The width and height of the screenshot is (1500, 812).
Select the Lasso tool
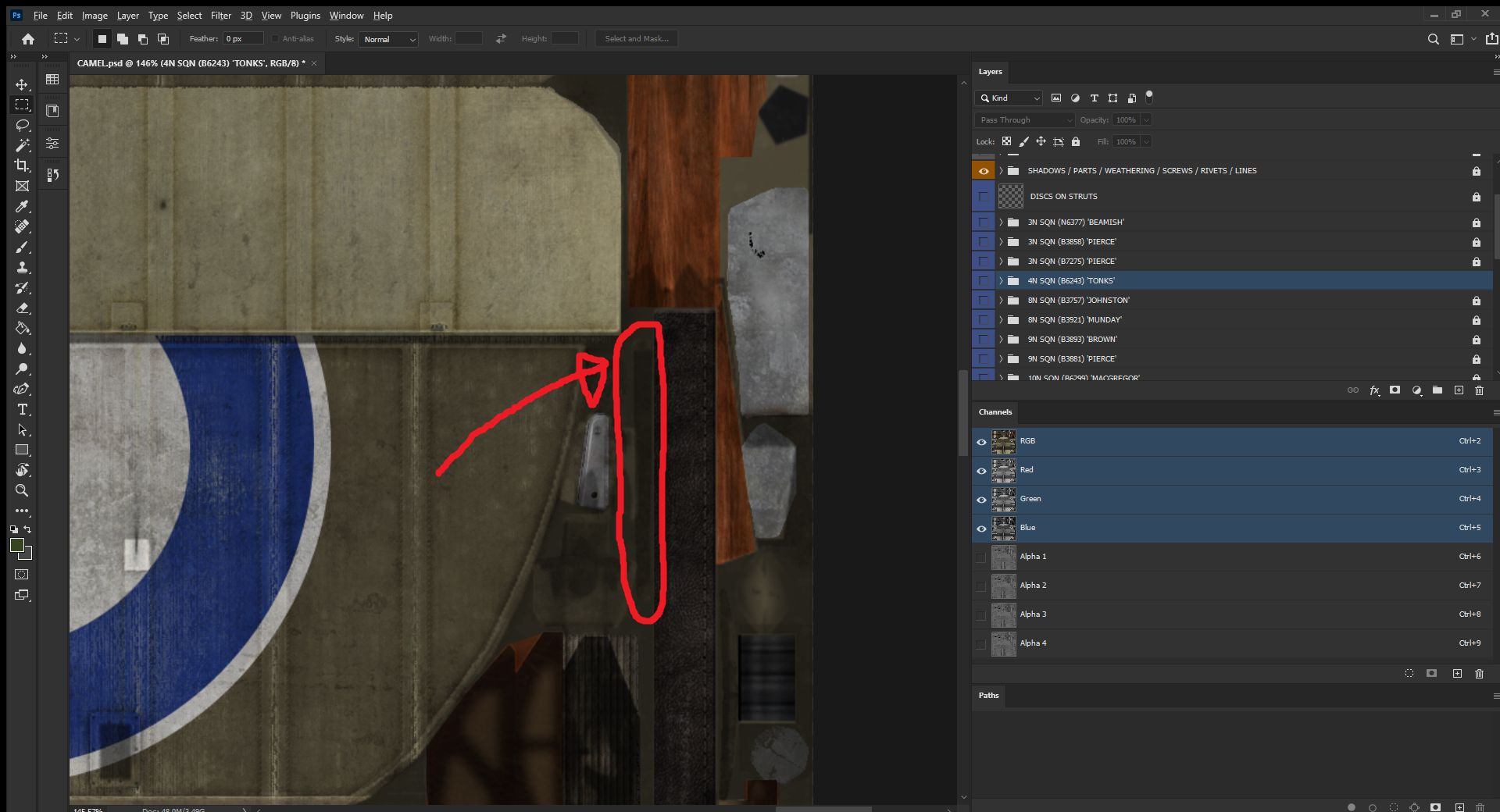click(x=22, y=125)
